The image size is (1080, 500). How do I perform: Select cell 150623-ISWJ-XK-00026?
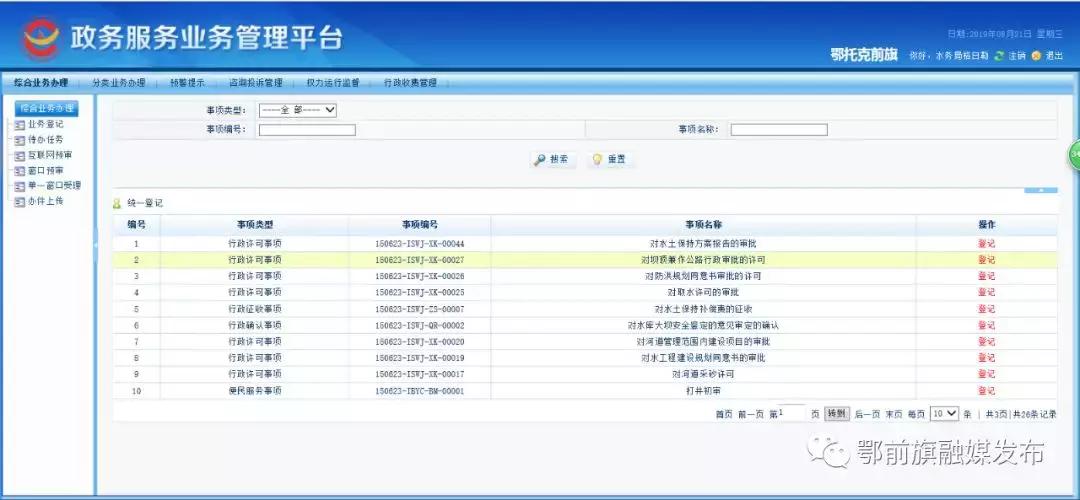click(x=419, y=276)
